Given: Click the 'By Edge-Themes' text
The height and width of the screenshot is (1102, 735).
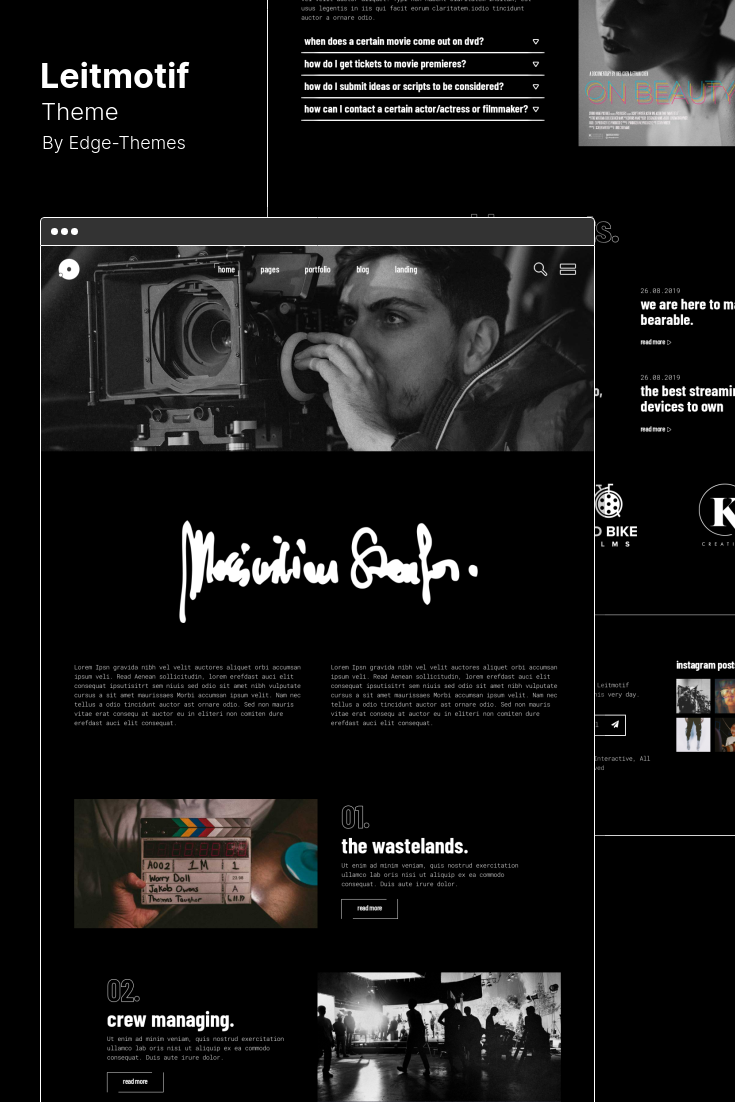Looking at the screenshot, I should coord(114,143).
